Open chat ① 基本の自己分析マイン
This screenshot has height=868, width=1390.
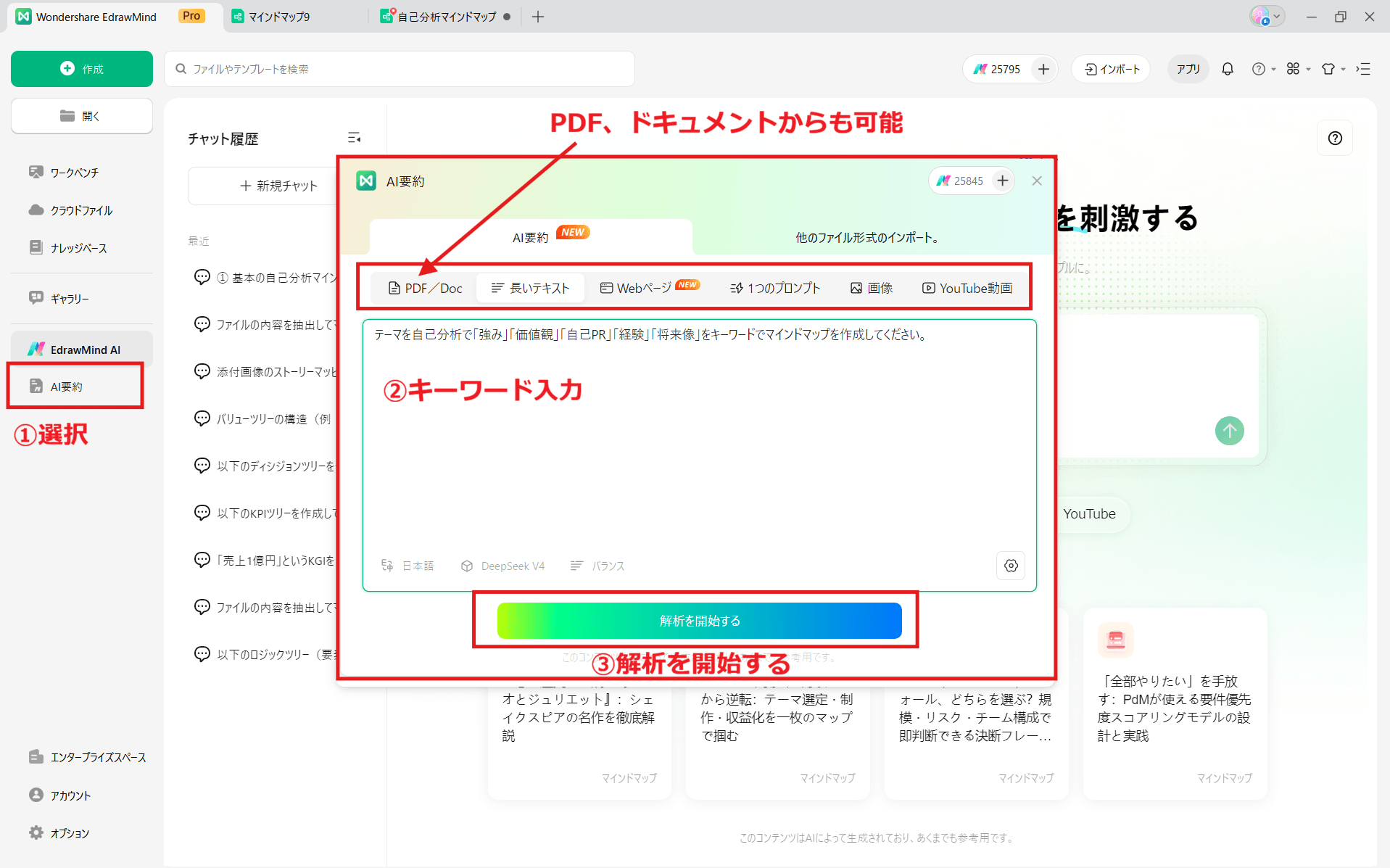coord(265,277)
